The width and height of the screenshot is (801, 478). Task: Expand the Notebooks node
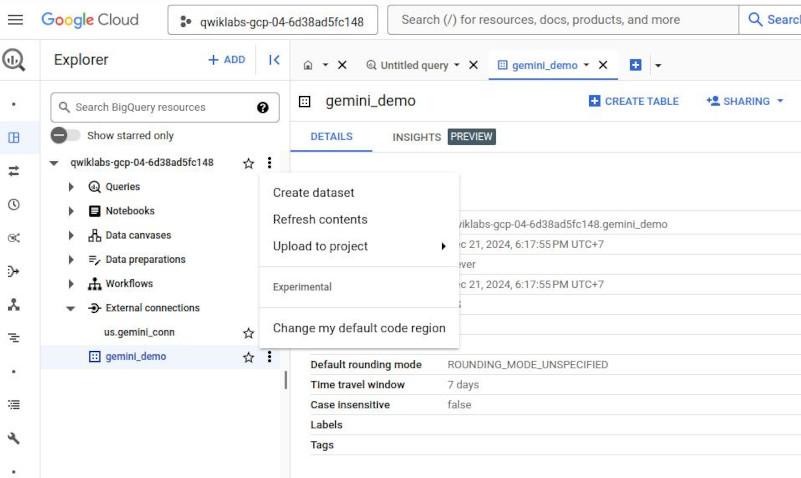tap(71, 211)
